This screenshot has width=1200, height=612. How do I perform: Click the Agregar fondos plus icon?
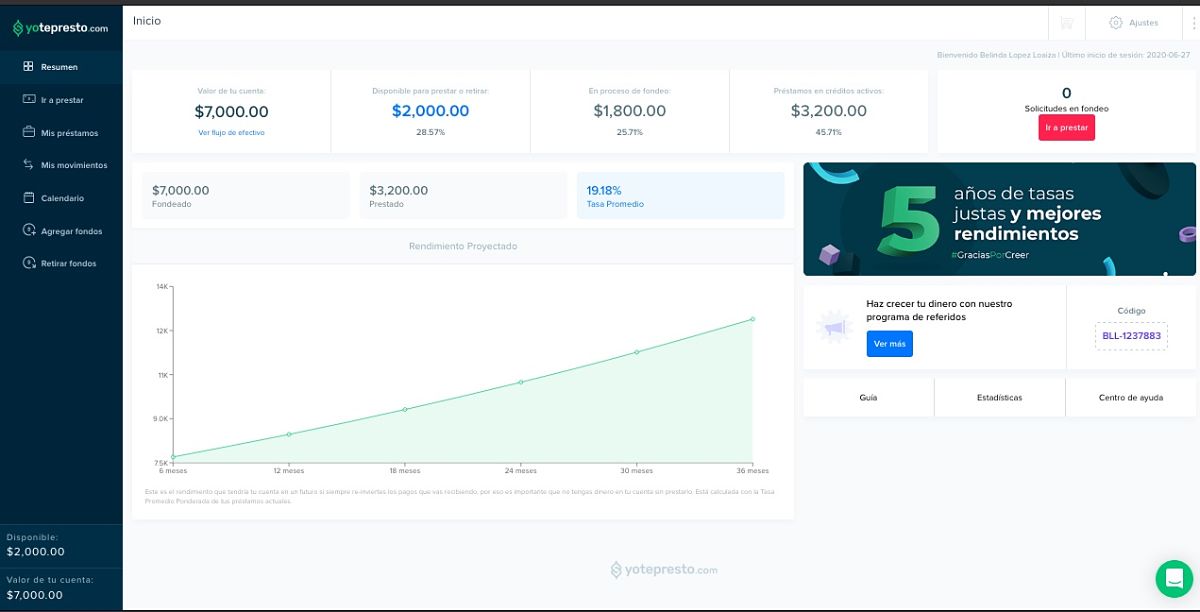[x=29, y=231]
